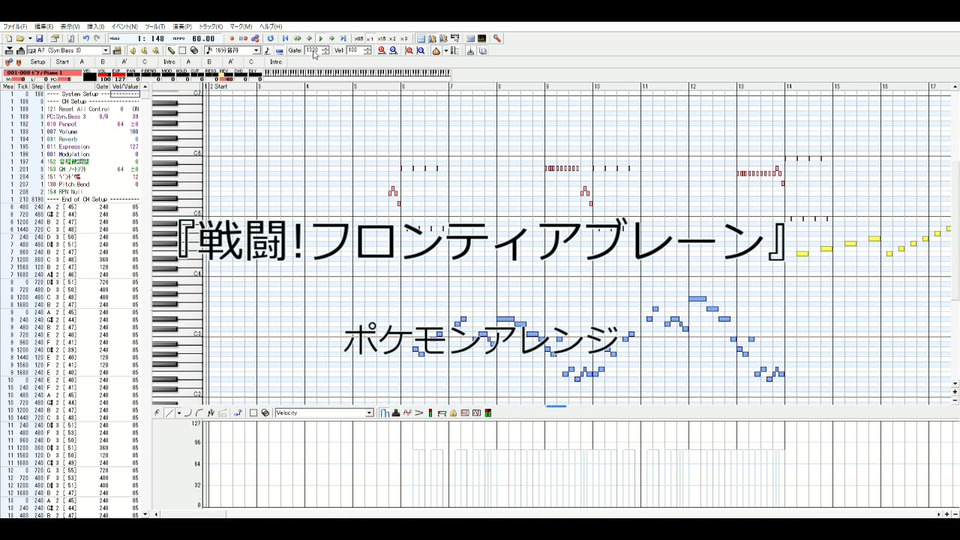960x540 pixels.
Task: Click the event list vertical scrollbar
Action: (145, 300)
